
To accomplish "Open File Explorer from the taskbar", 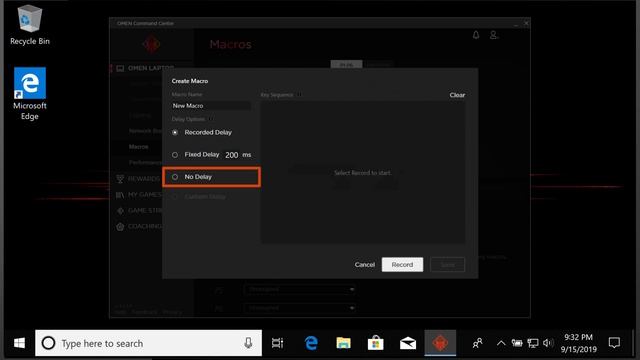I will [343, 343].
